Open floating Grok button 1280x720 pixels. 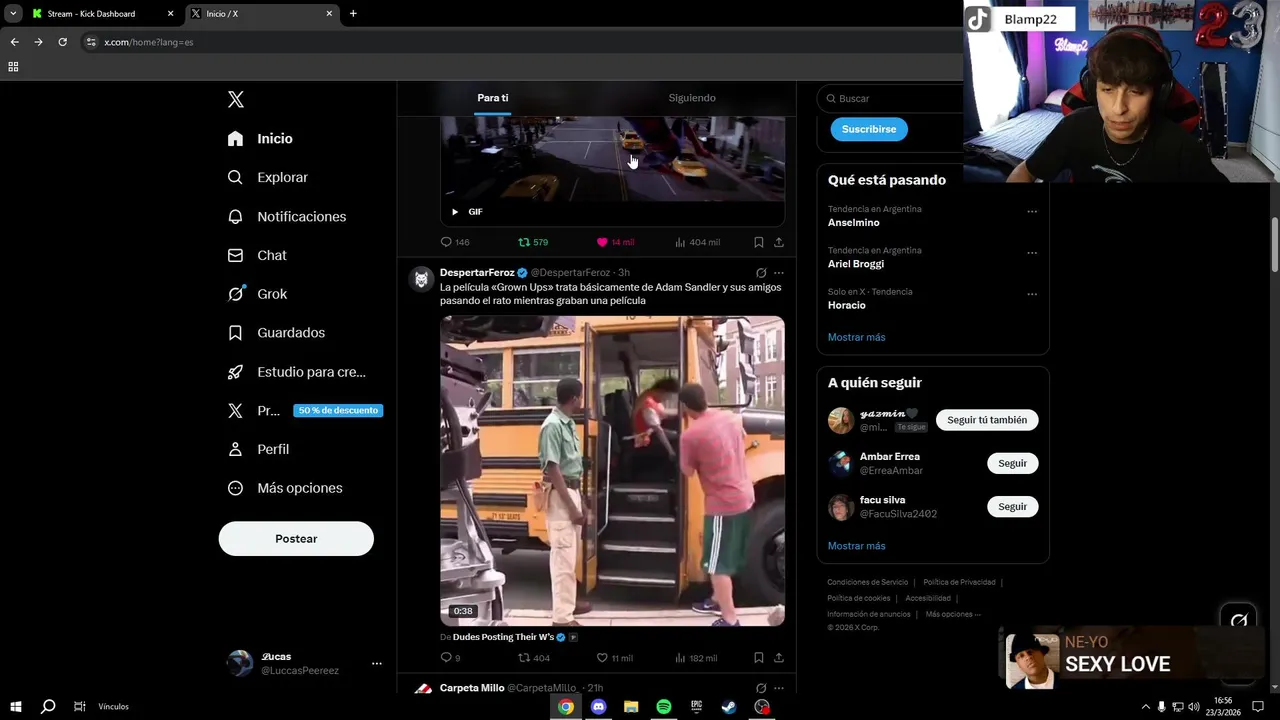(1239, 620)
